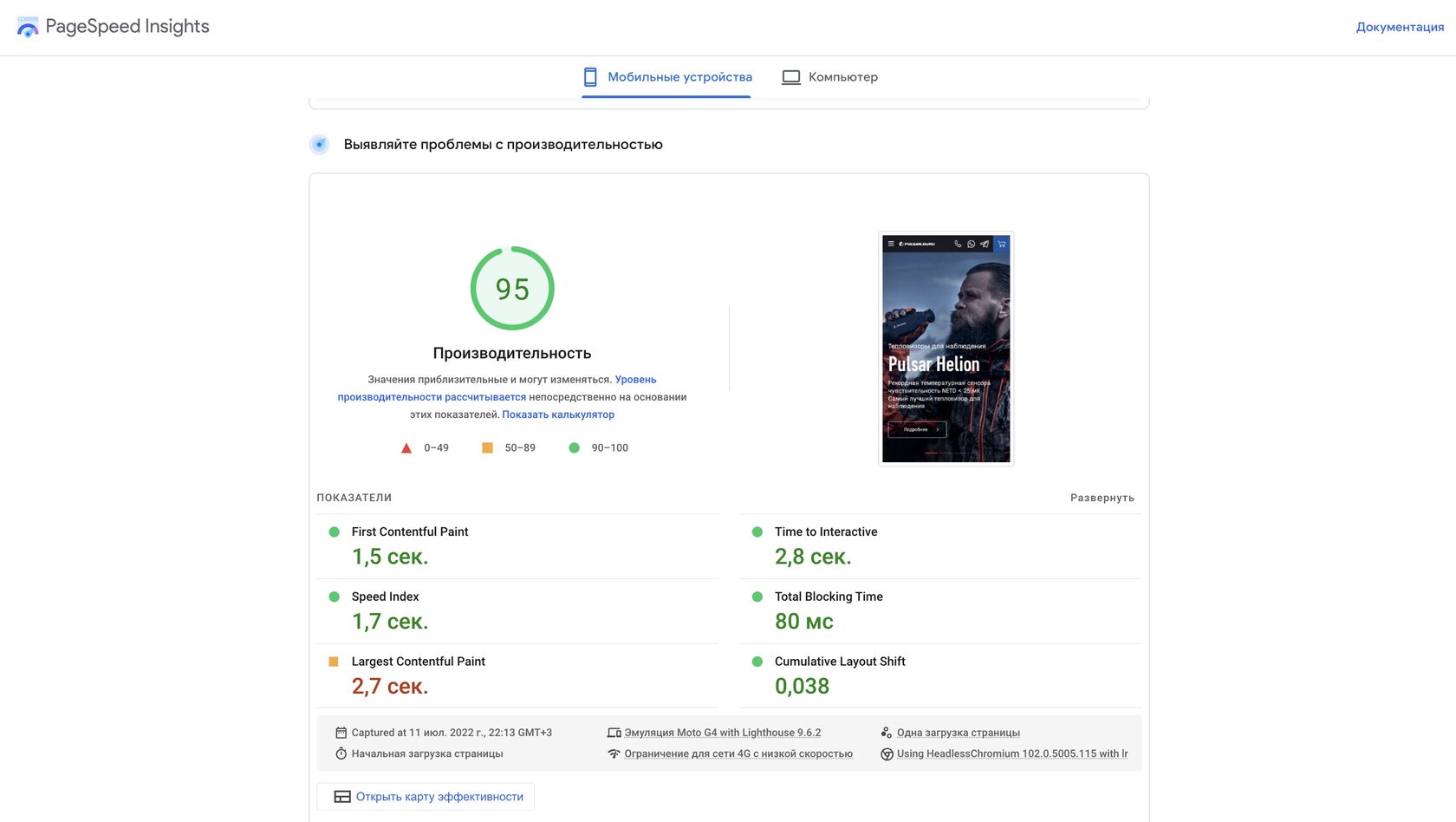Click the single page load icon
1456x822 pixels.
click(886, 733)
